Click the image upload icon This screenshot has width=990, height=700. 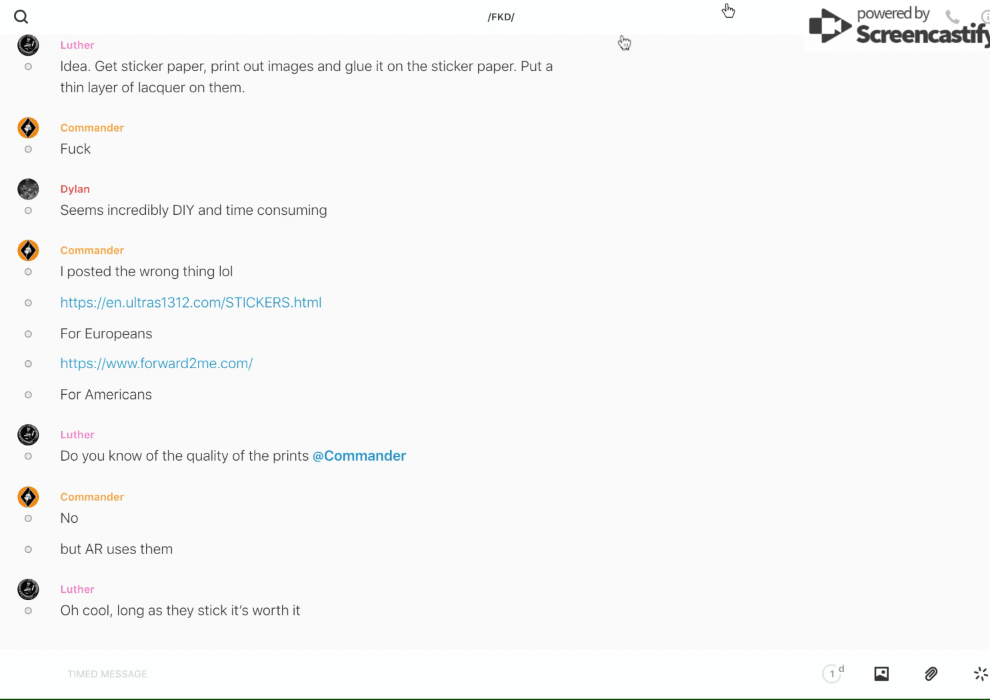(x=881, y=674)
